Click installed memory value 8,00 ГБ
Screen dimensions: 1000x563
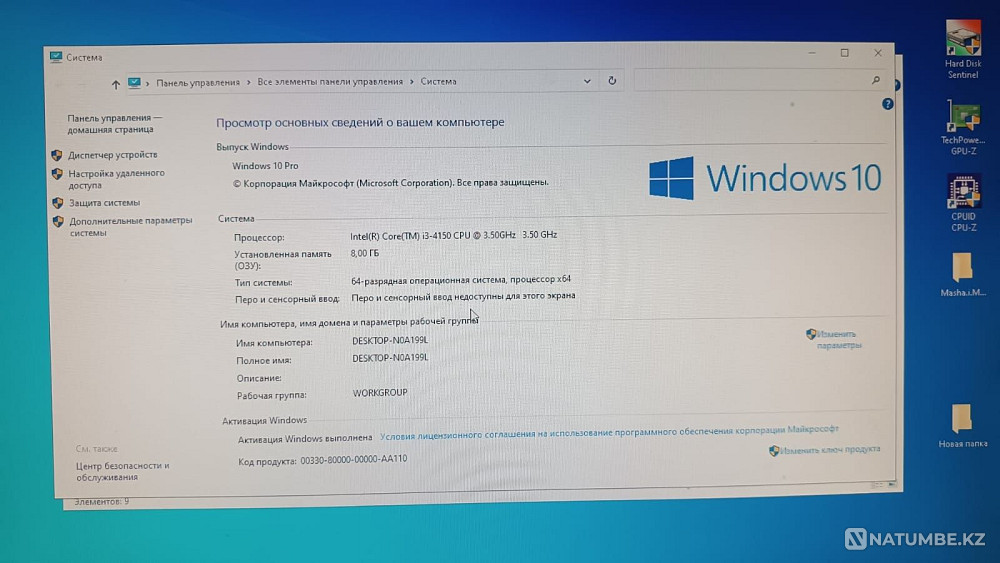click(x=364, y=253)
